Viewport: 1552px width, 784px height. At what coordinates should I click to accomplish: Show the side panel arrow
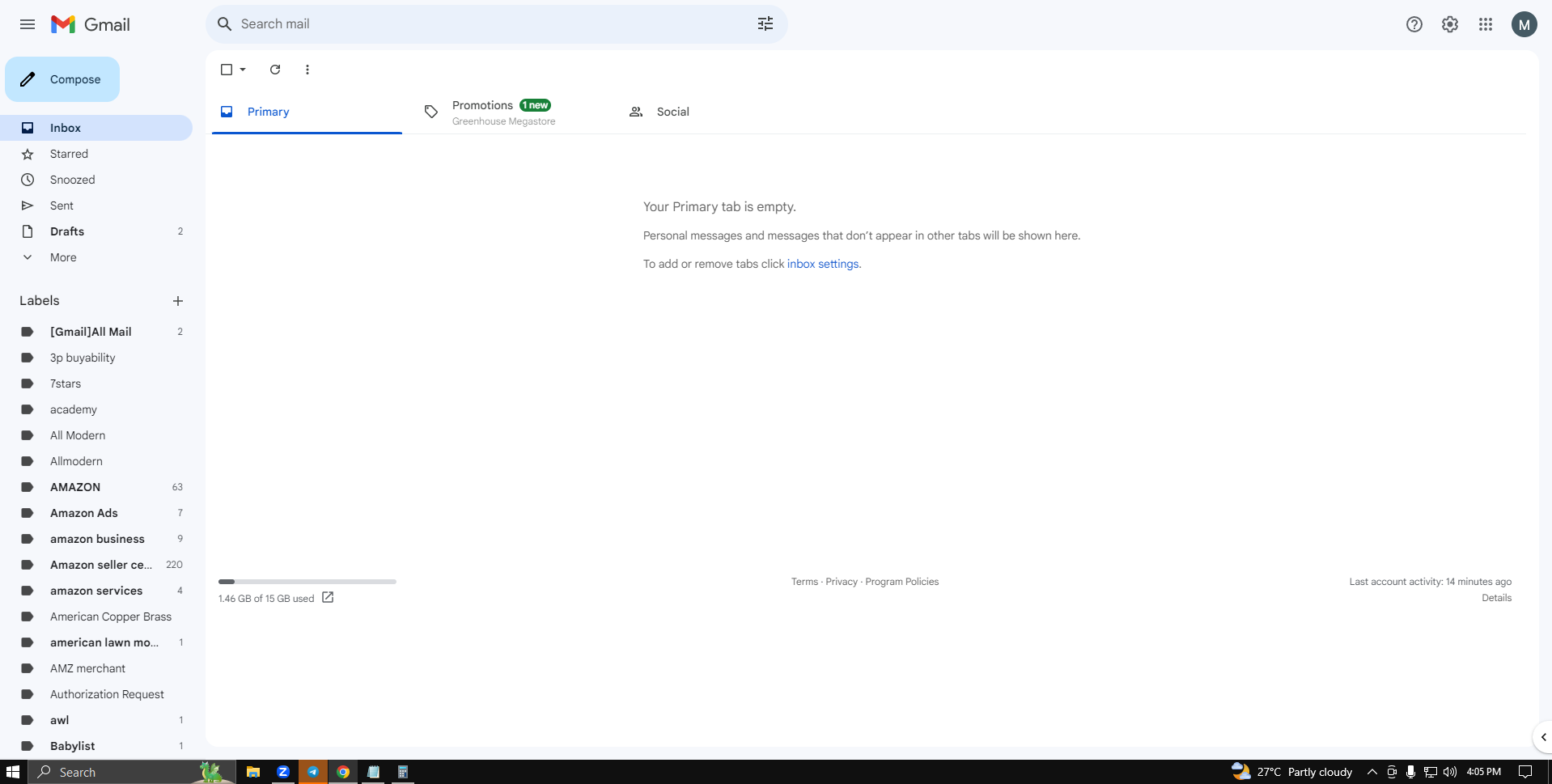[1543, 737]
